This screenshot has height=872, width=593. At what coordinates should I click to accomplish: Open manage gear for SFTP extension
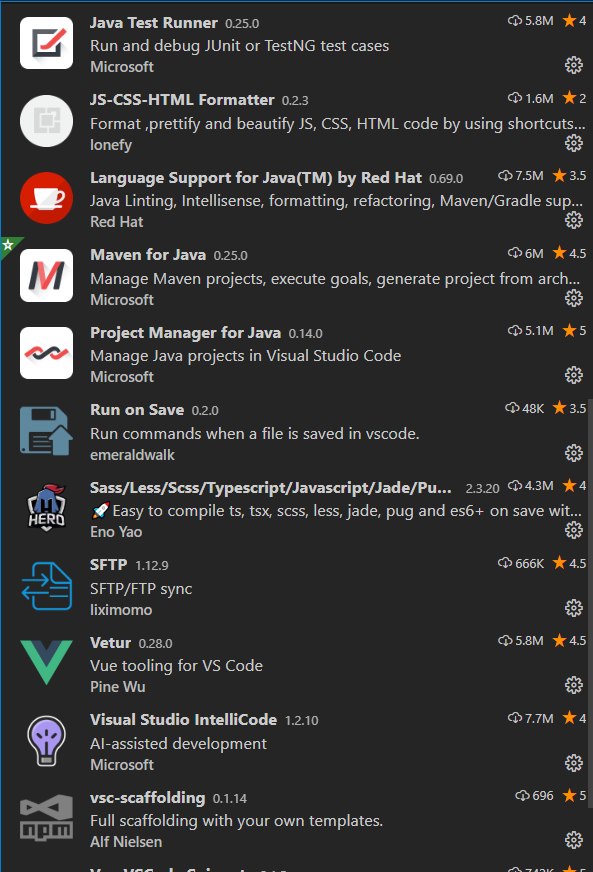[x=574, y=608]
